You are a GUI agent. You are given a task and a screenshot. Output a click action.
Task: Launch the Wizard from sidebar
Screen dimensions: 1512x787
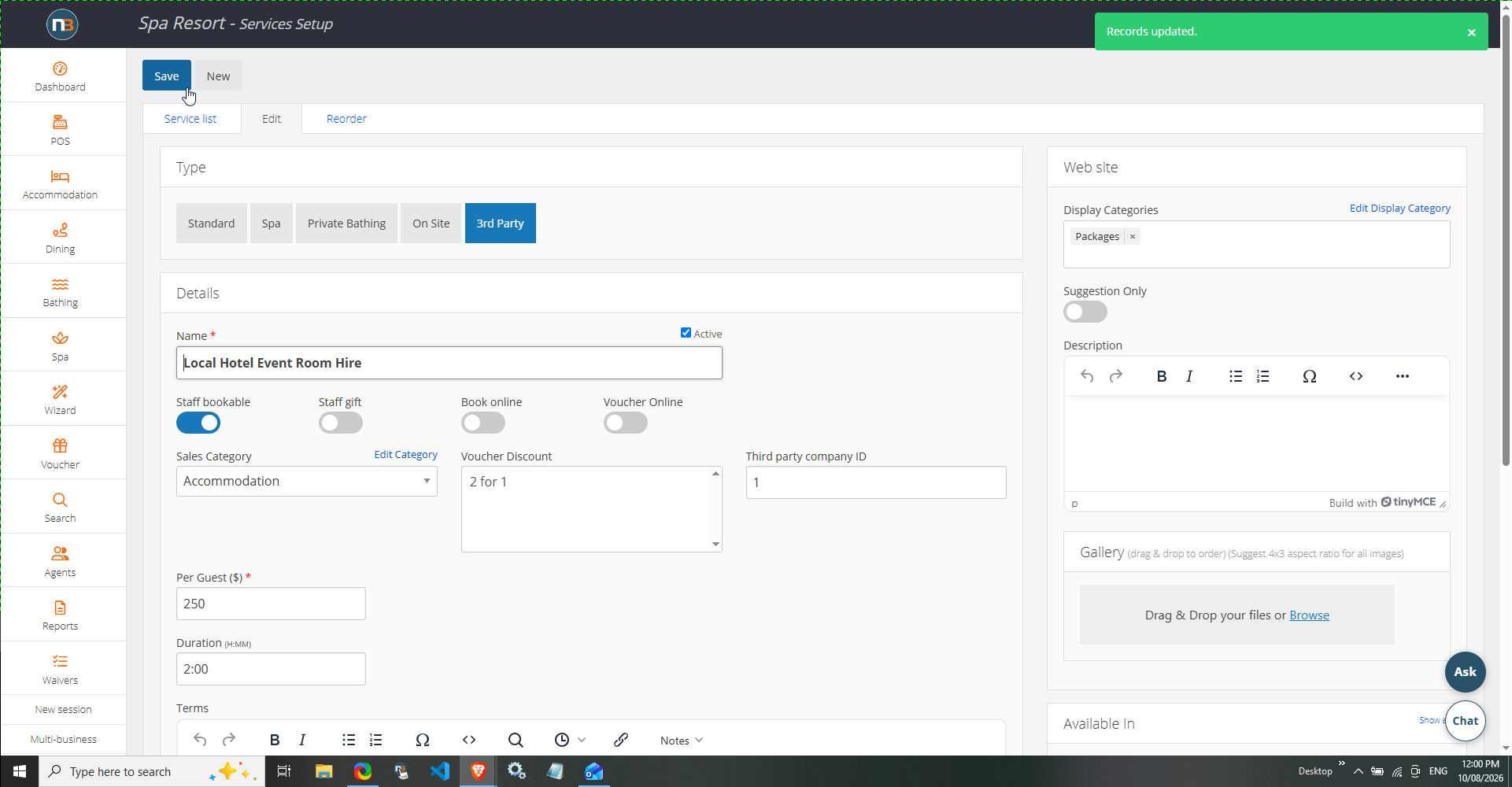(x=60, y=400)
